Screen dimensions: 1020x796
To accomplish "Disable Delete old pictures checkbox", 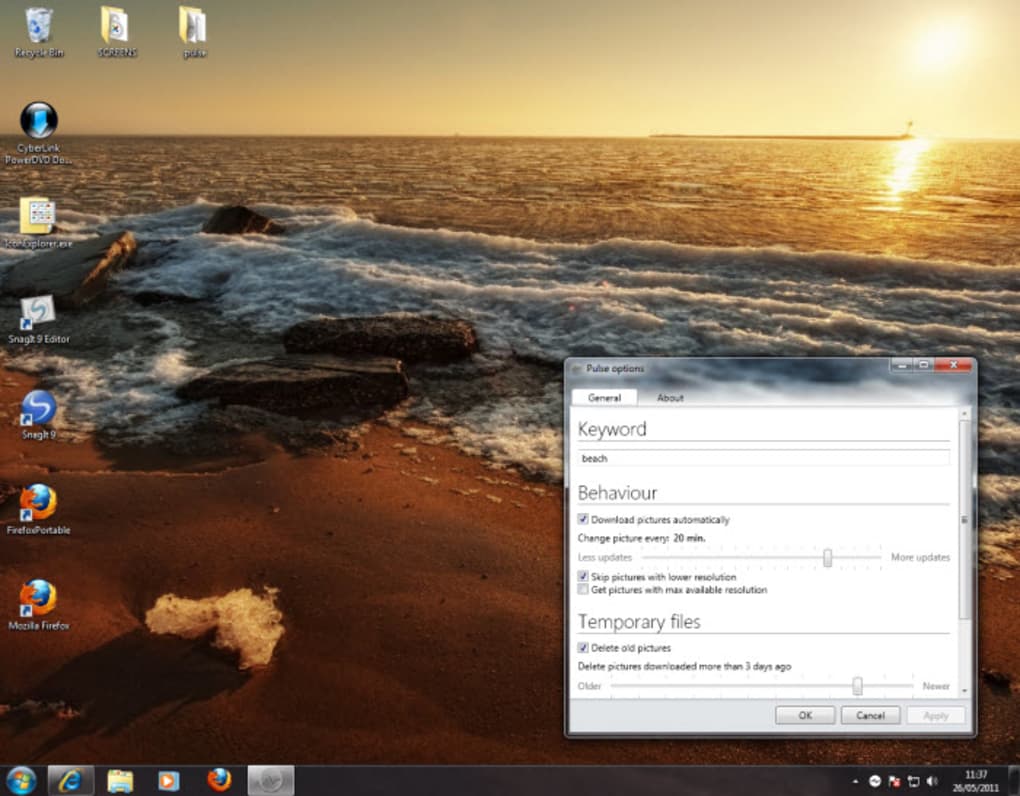I will [x=583, y=648].
